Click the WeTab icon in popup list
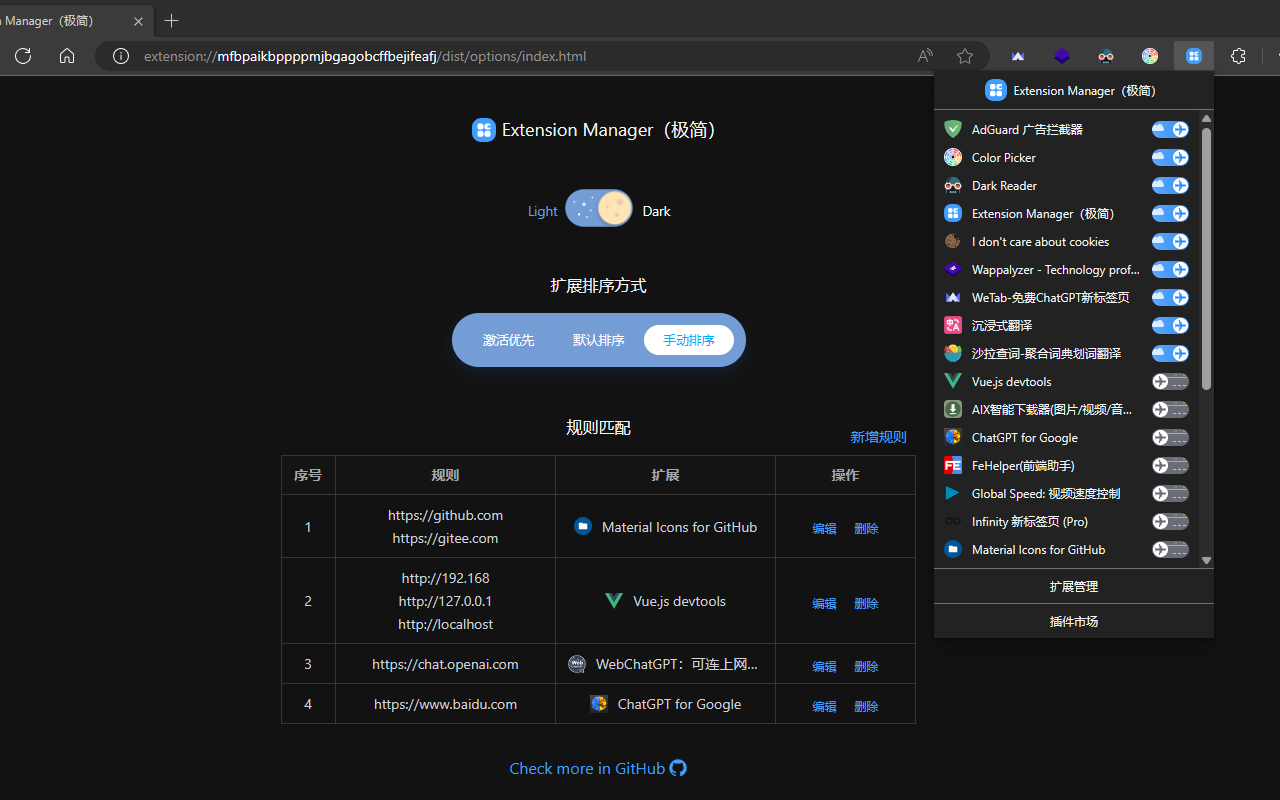Viewport: 1280px width, 800px height. (x=953, y=297)
